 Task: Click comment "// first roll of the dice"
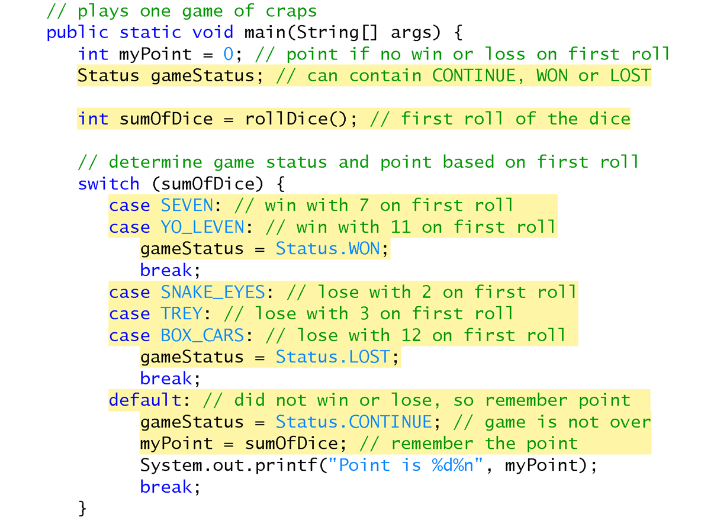[x=500, y=119]
